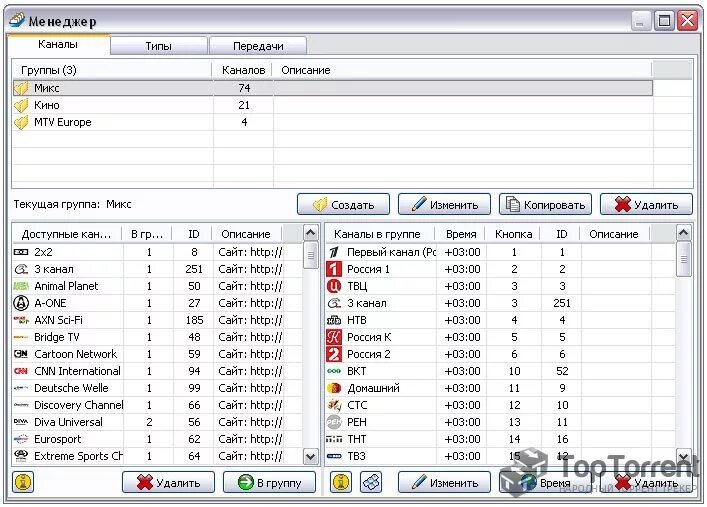This screenshot has height=507, width=707.
Task: Click the СТС channel logo icon
Action: (334, 405)
